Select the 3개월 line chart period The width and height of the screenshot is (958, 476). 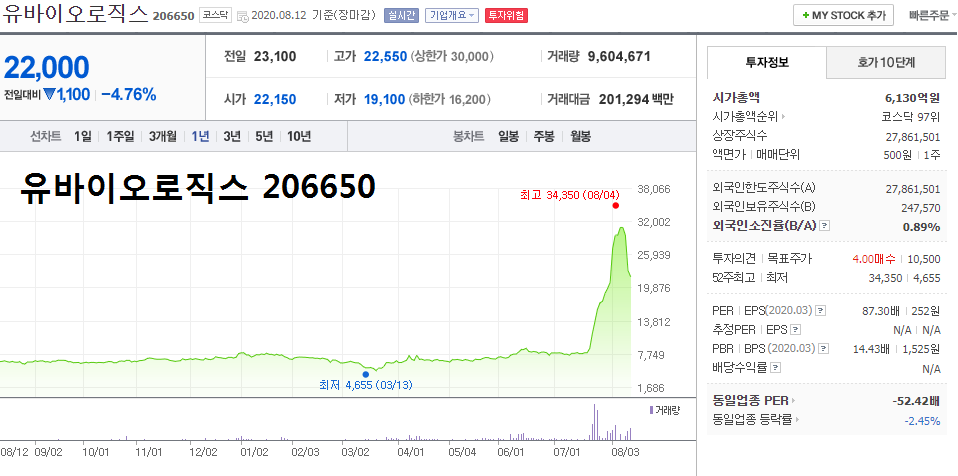click(x=163, y=136)
